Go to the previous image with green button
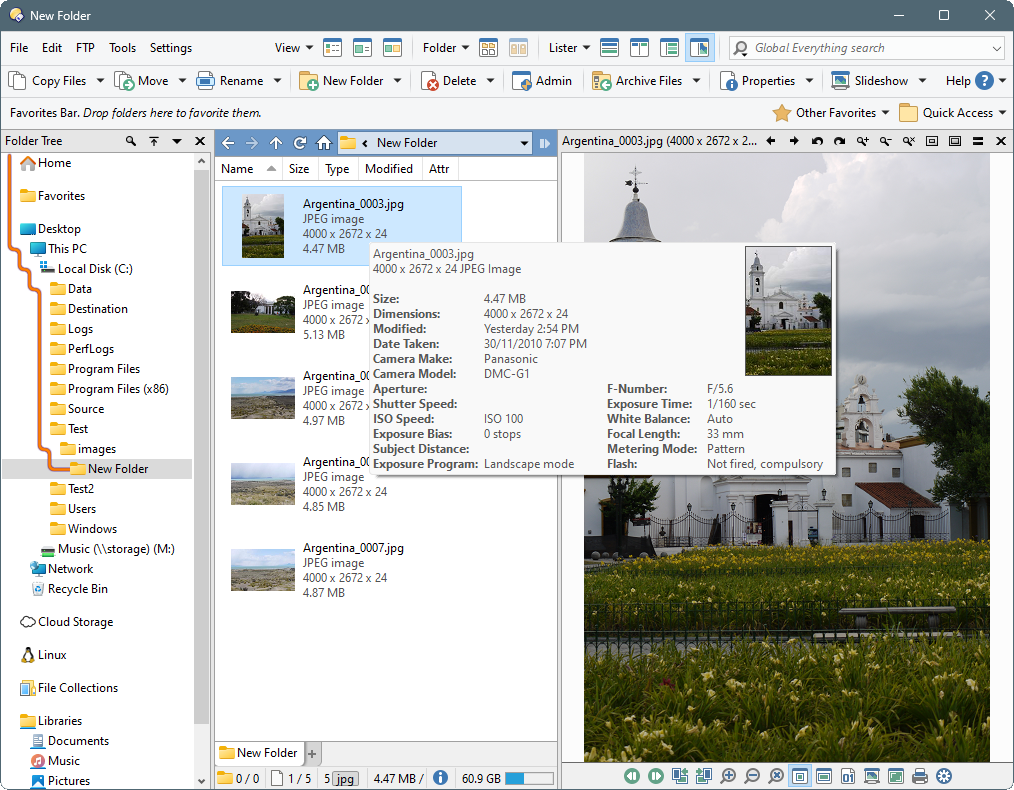This screenshot has height=790, width=1014. click(x=632, y=776)
